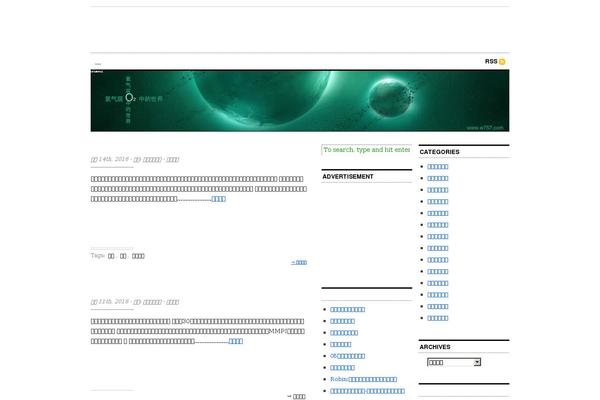
Task: Open the last link under CATEGORIES
Action: [438, 318]
